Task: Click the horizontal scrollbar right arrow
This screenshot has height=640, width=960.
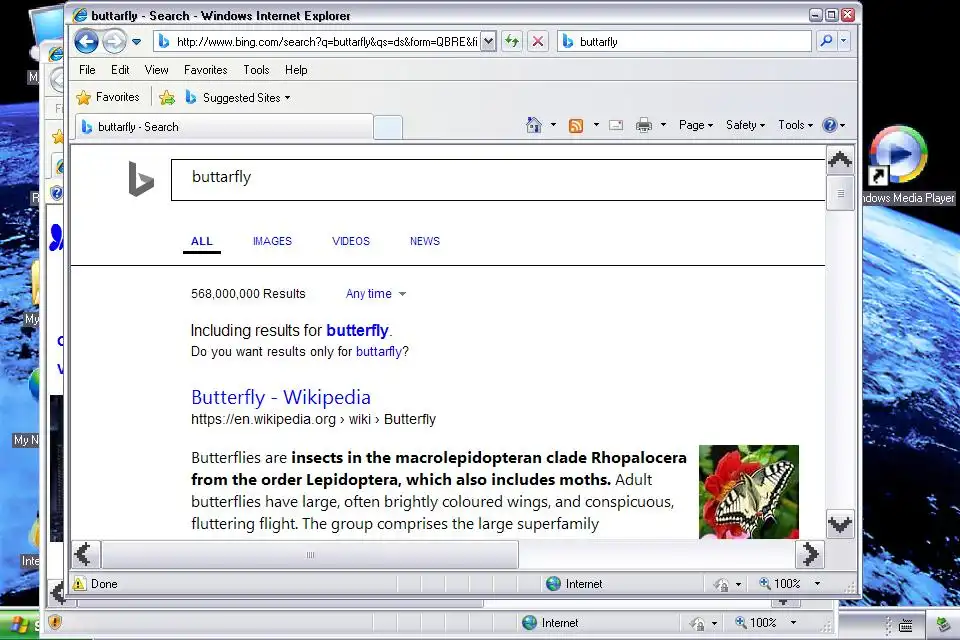Action: point(810,555)
